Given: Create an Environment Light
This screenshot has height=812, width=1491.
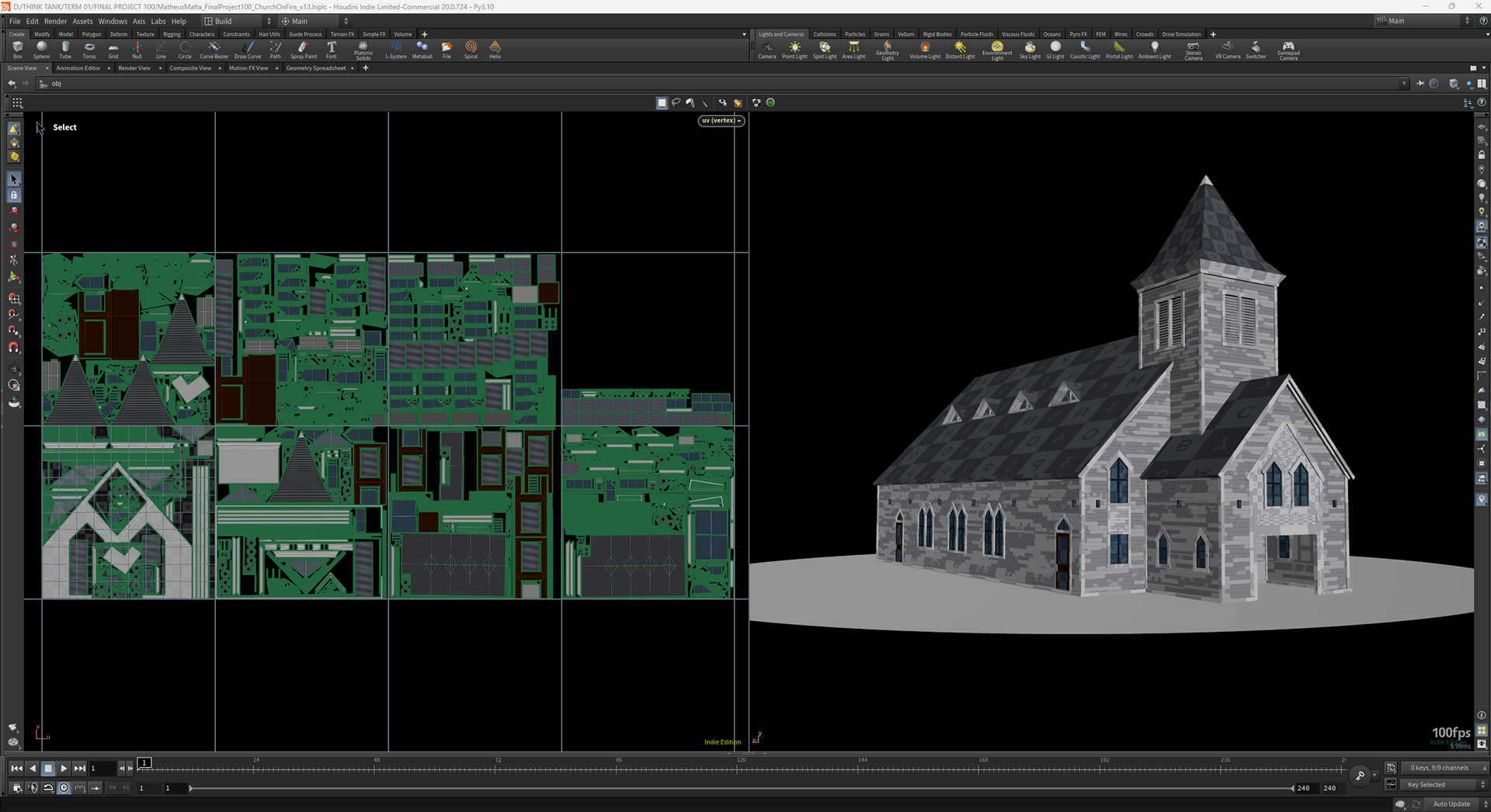Looking at the screenshot, I should [997, 50].
